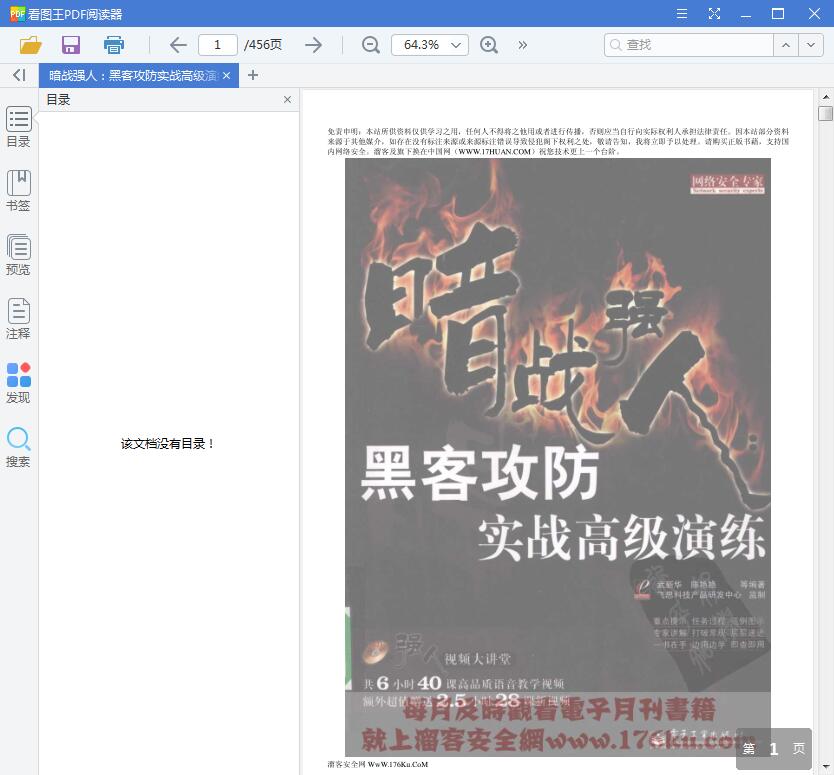This screenshot has width=834, height=775.
Task: Open the 预览 thumbnails panel
Action: coord(19,255)
